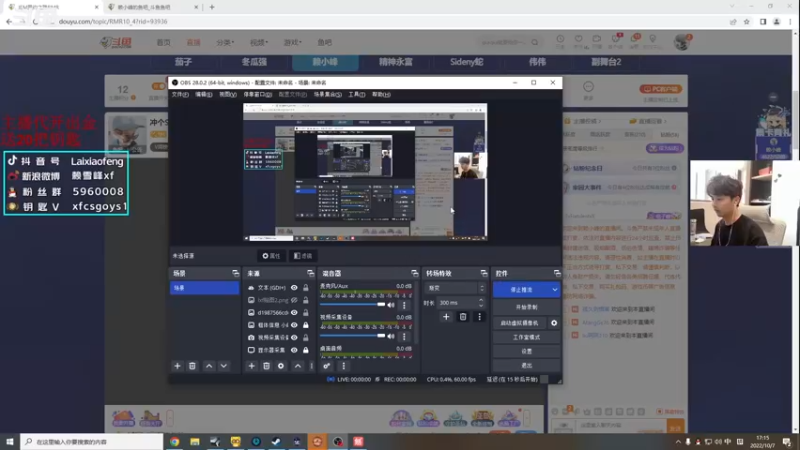
Task: Move source up in Sources toolbar
Action: pos(297,366)
